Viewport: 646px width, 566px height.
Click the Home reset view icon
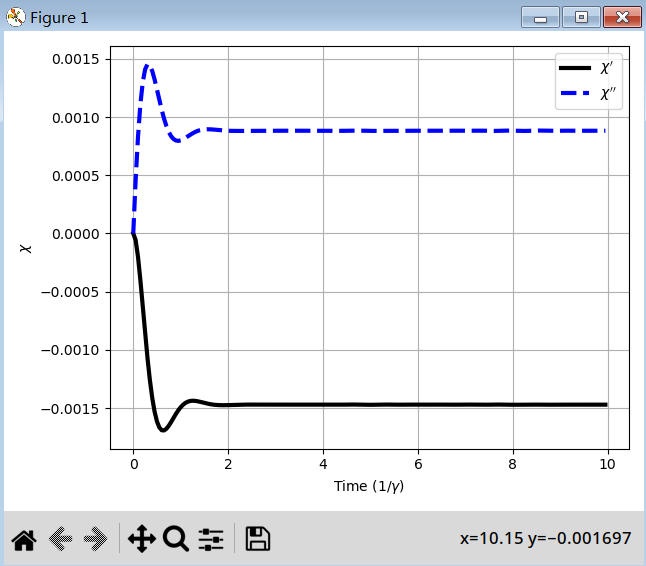tap(23, 540)
